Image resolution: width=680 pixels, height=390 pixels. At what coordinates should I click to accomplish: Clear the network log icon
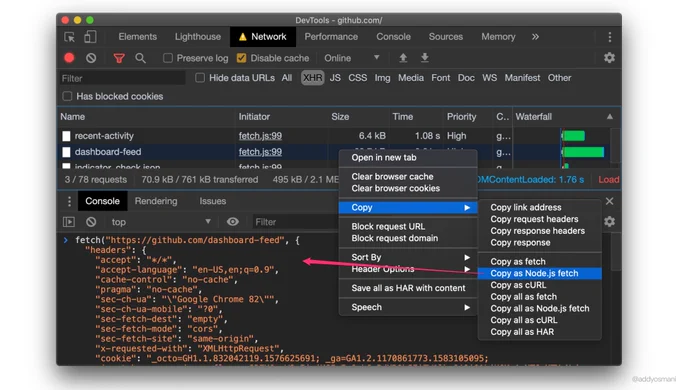click(91, 58)
